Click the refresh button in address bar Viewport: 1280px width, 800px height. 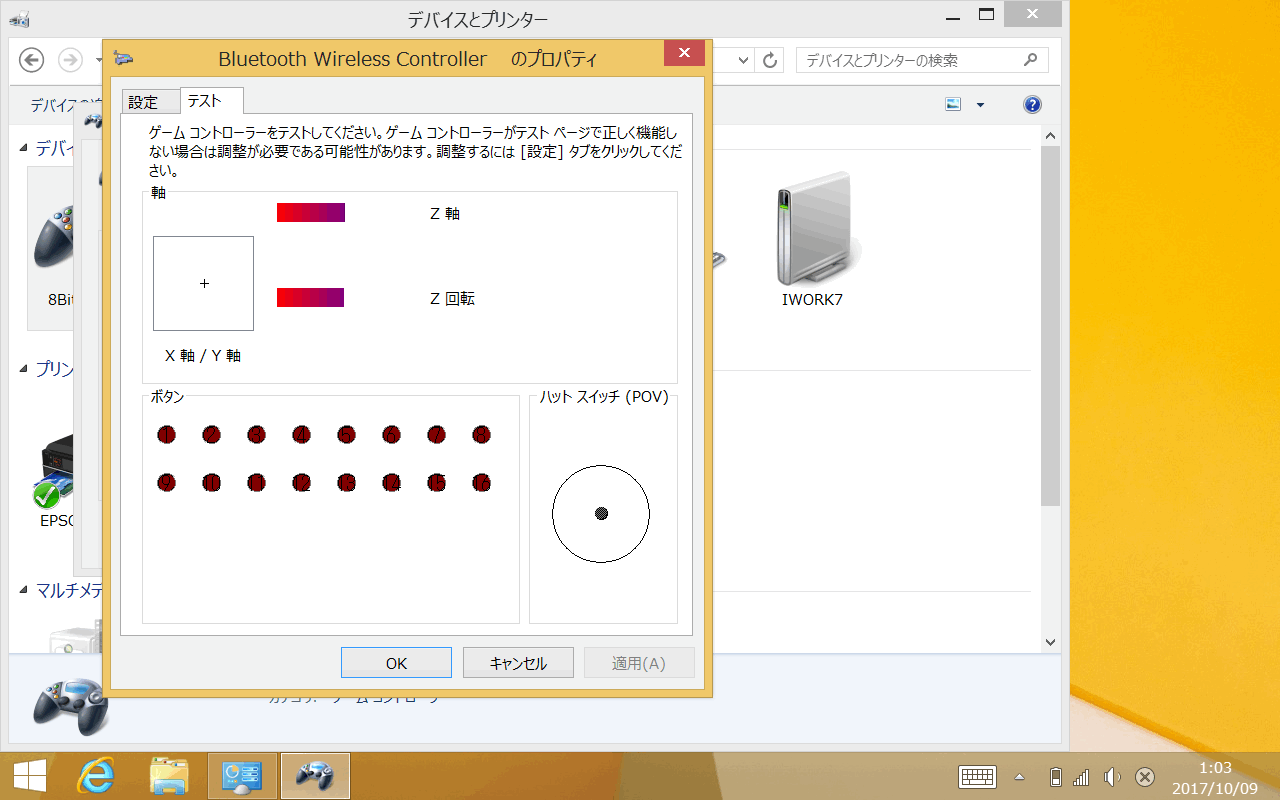770,60
